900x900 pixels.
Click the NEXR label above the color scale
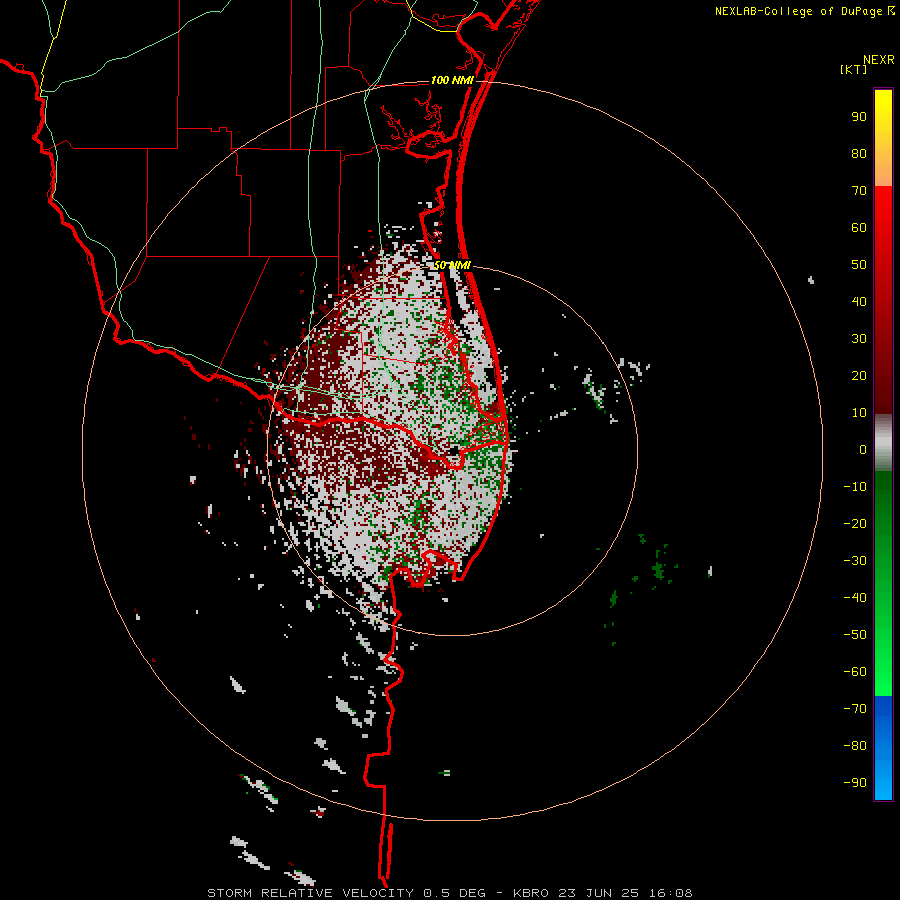pyautogui.click(x=879, y=60)
